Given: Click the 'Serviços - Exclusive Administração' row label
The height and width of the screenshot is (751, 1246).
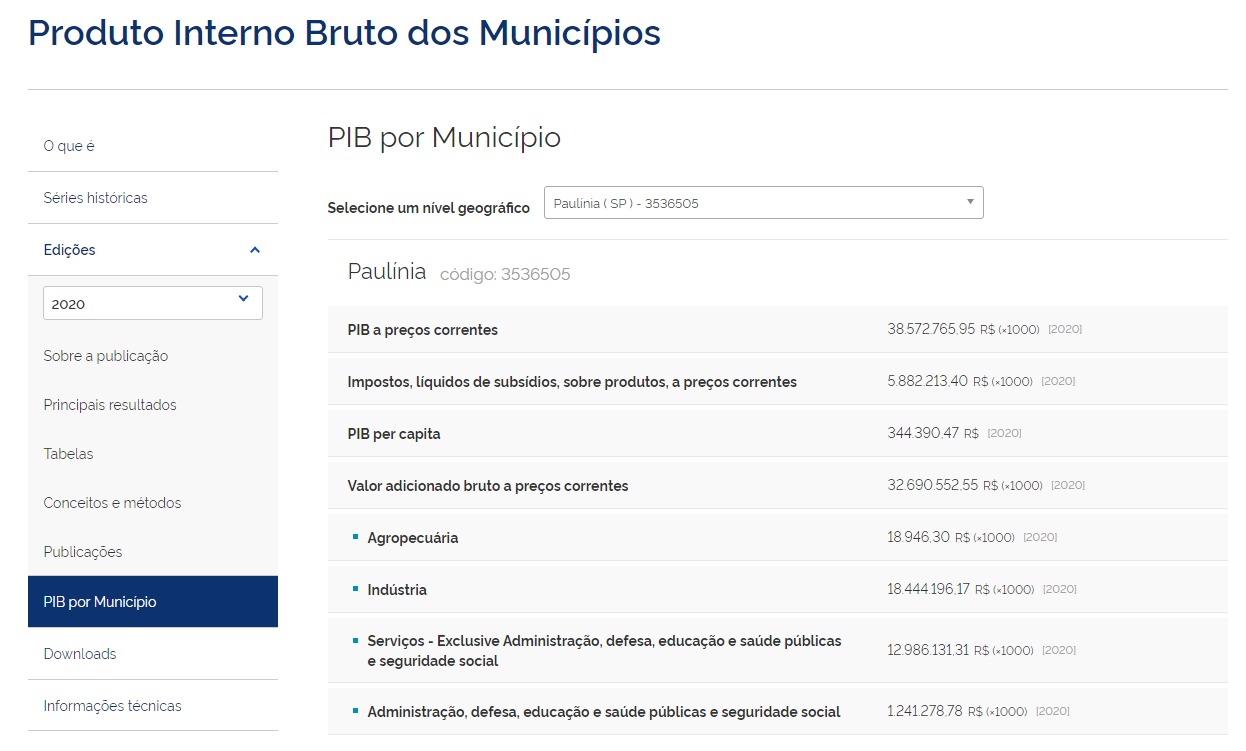Looking at the screenshot, I should point(605,651).
